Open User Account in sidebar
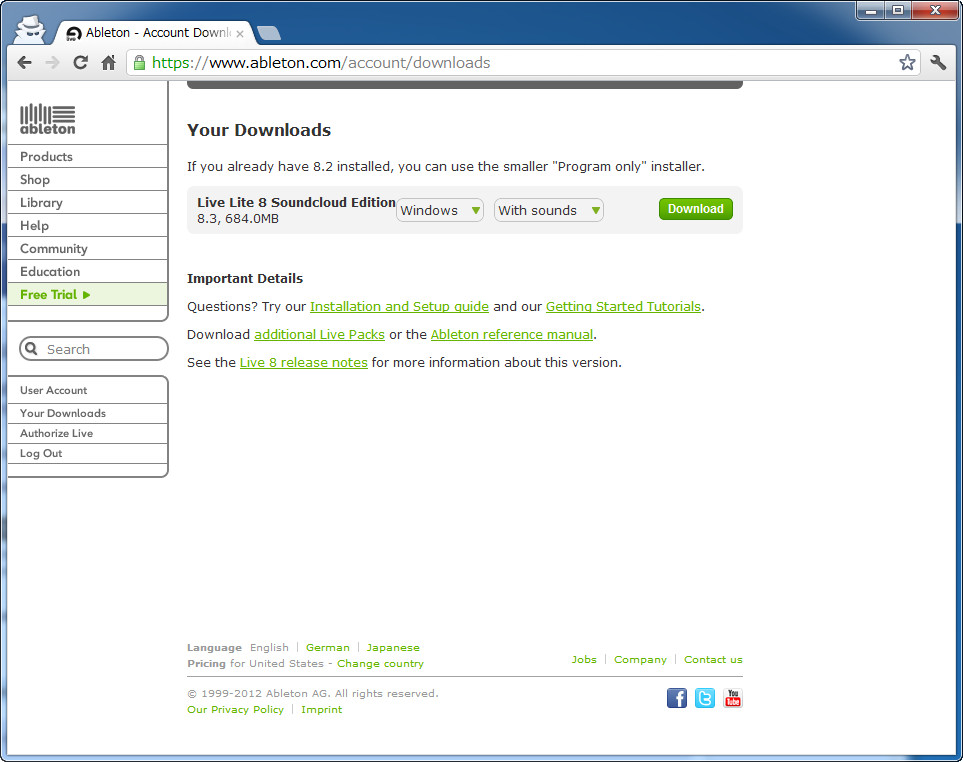 [x=87, y=391]
